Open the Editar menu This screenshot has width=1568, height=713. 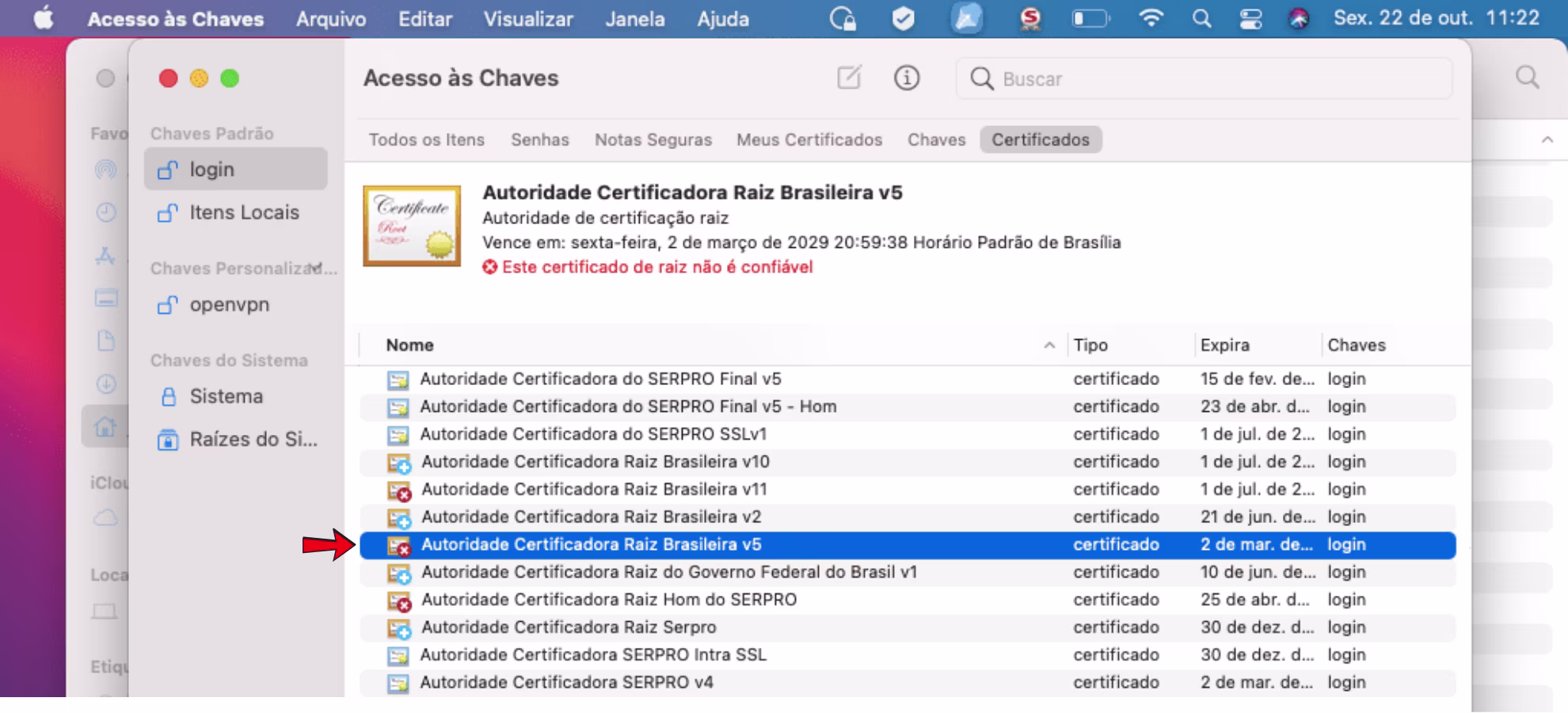(x=425, y=19)
